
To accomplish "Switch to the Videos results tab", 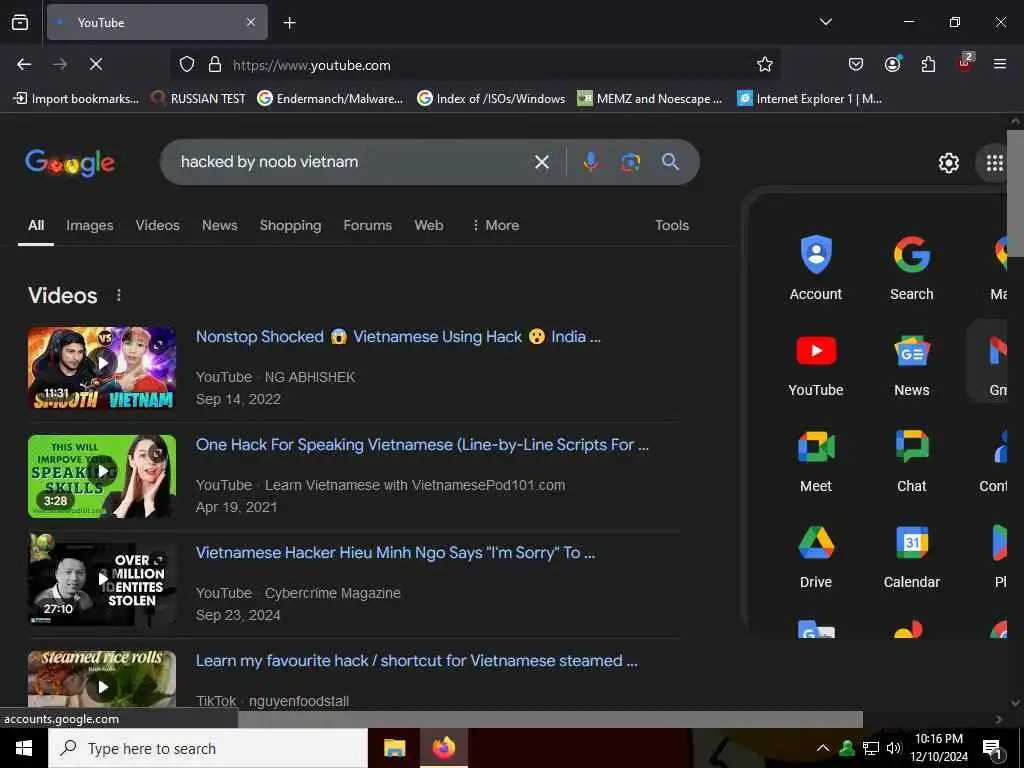I will coord(157,225).
